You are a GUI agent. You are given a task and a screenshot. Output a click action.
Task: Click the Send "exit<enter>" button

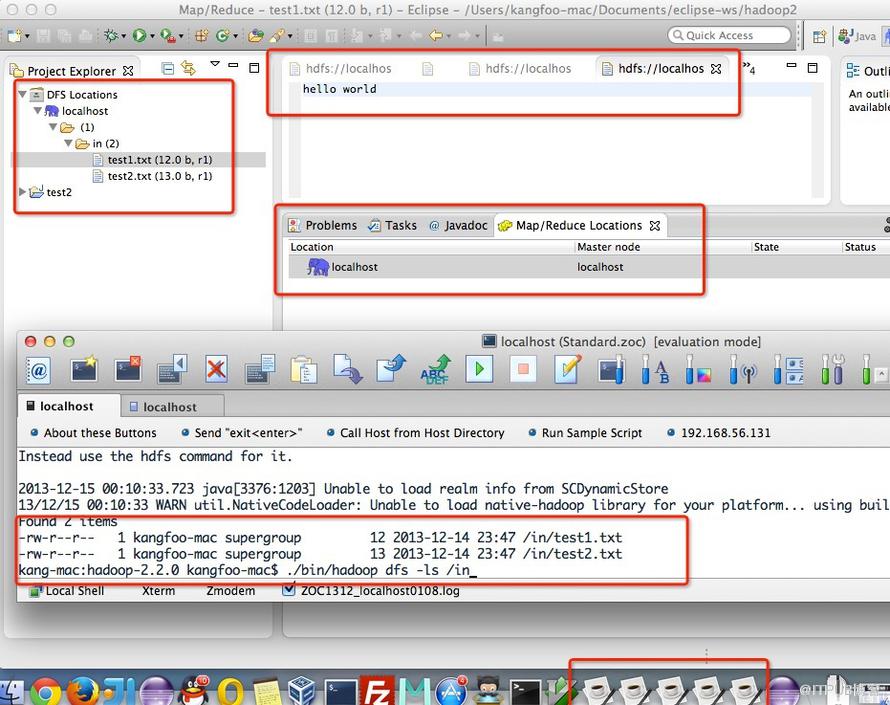click(x=242, y=433)
